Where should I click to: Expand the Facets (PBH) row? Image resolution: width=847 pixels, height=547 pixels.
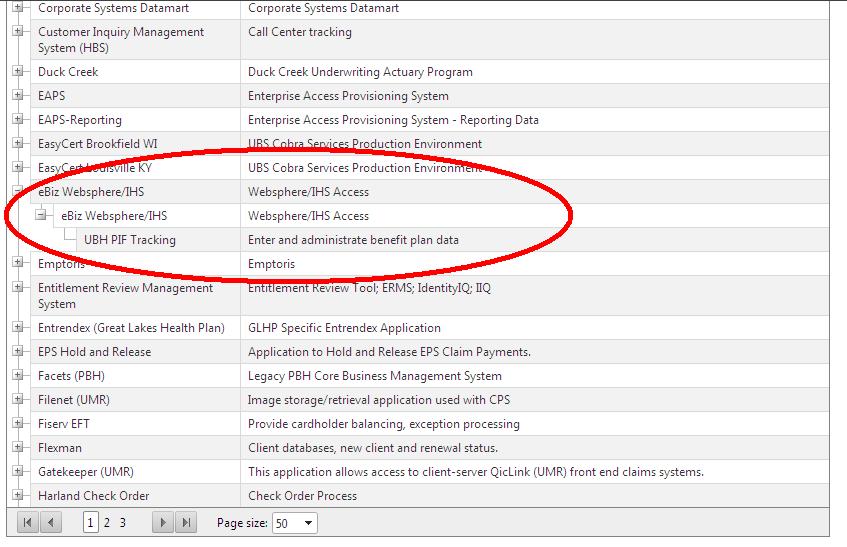coord(18,375)
